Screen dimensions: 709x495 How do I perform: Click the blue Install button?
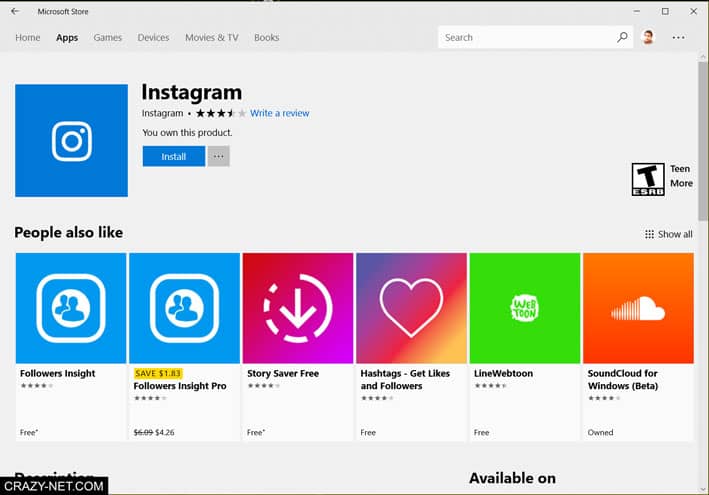click(174, 156)
